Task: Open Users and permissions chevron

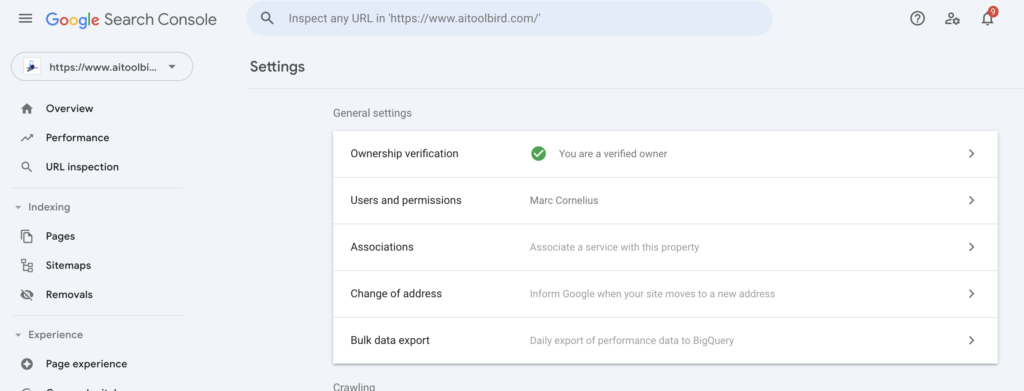Action: 971,200
